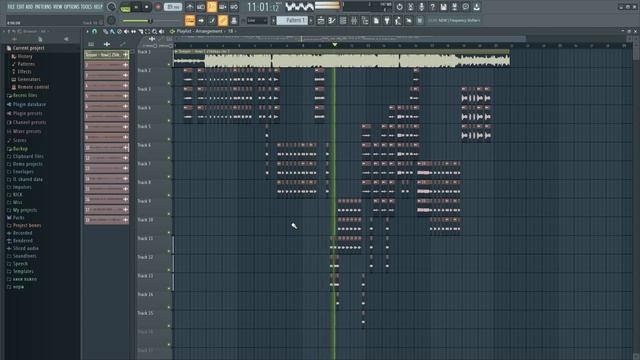This screenshot has height=360, width=640.
Task: Click the view mixer icon
Action: pyautogui.click(x=354, y=20)
